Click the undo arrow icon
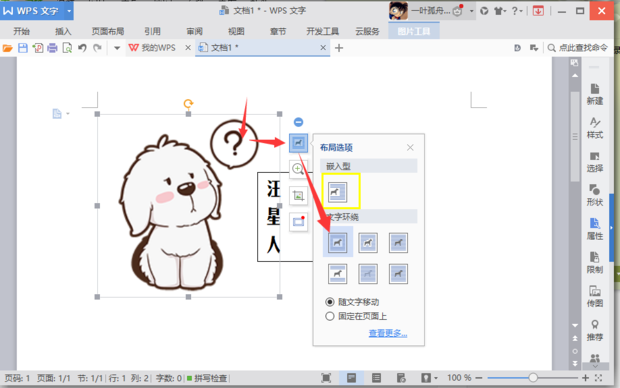Screen dimensions: 620x388 pos(82,48)
